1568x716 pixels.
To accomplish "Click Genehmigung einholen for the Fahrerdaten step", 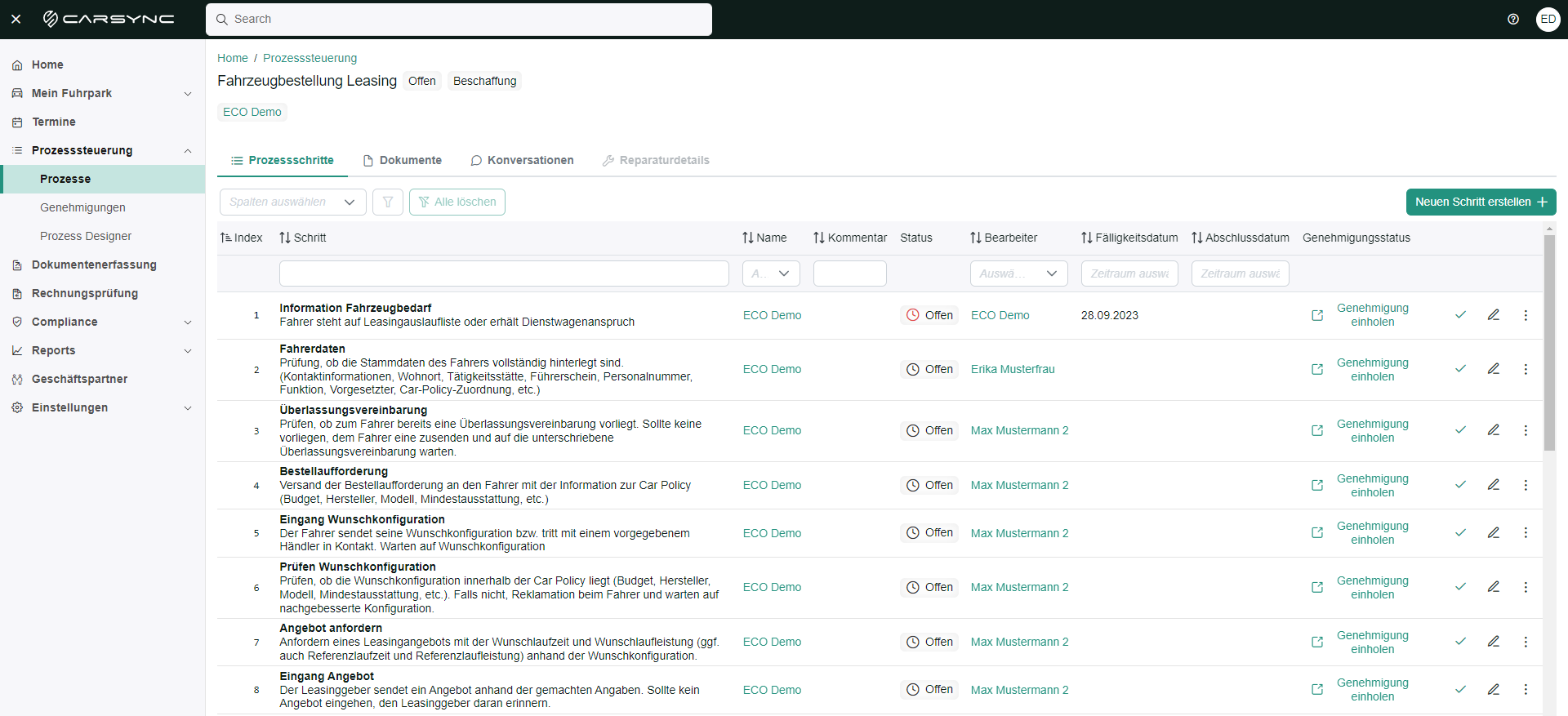I will [x=1372, y=369].
